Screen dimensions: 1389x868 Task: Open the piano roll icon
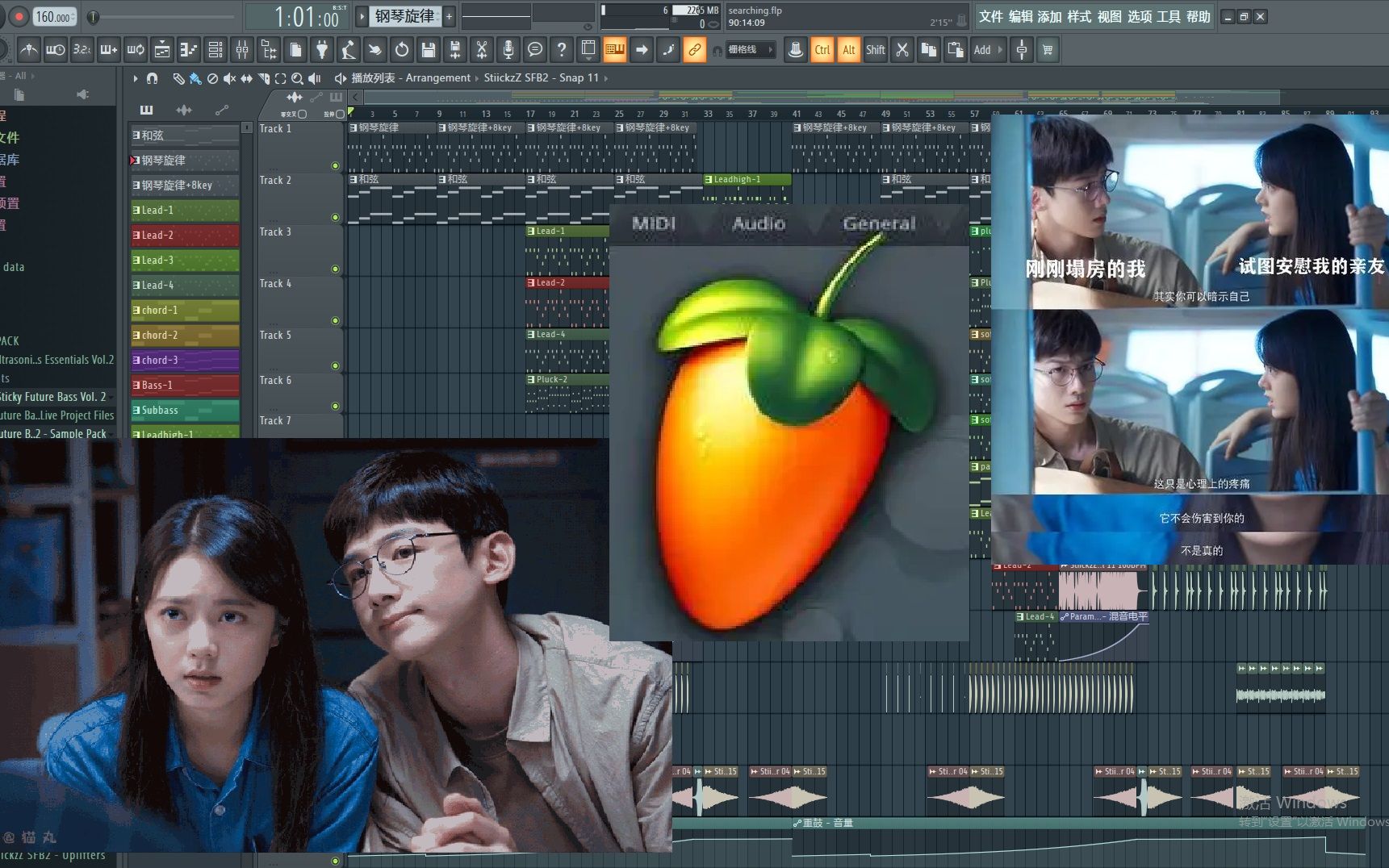(189, 50)
